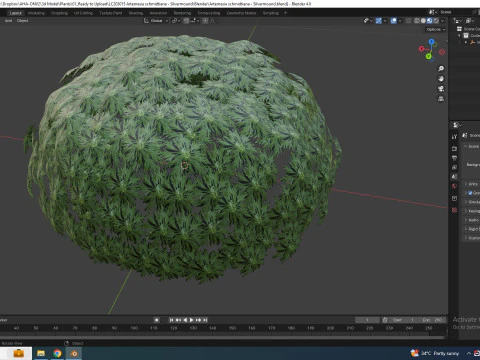Image resolution: width=480 pixels, height=360 pixels.
Task: Toggle X-ray mode
Action: pyautogui.click(x=408, y=21)
